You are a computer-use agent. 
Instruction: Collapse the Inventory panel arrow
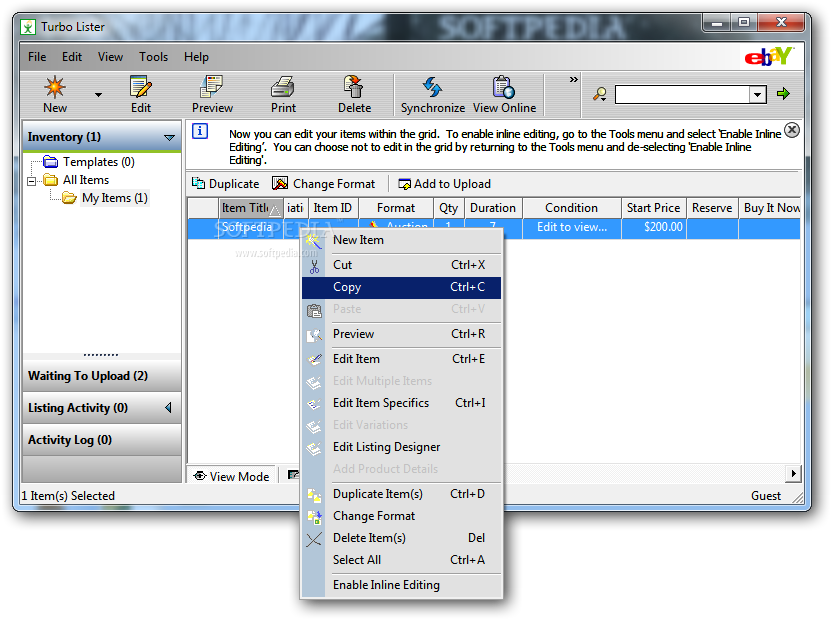[x=169, y=137]
